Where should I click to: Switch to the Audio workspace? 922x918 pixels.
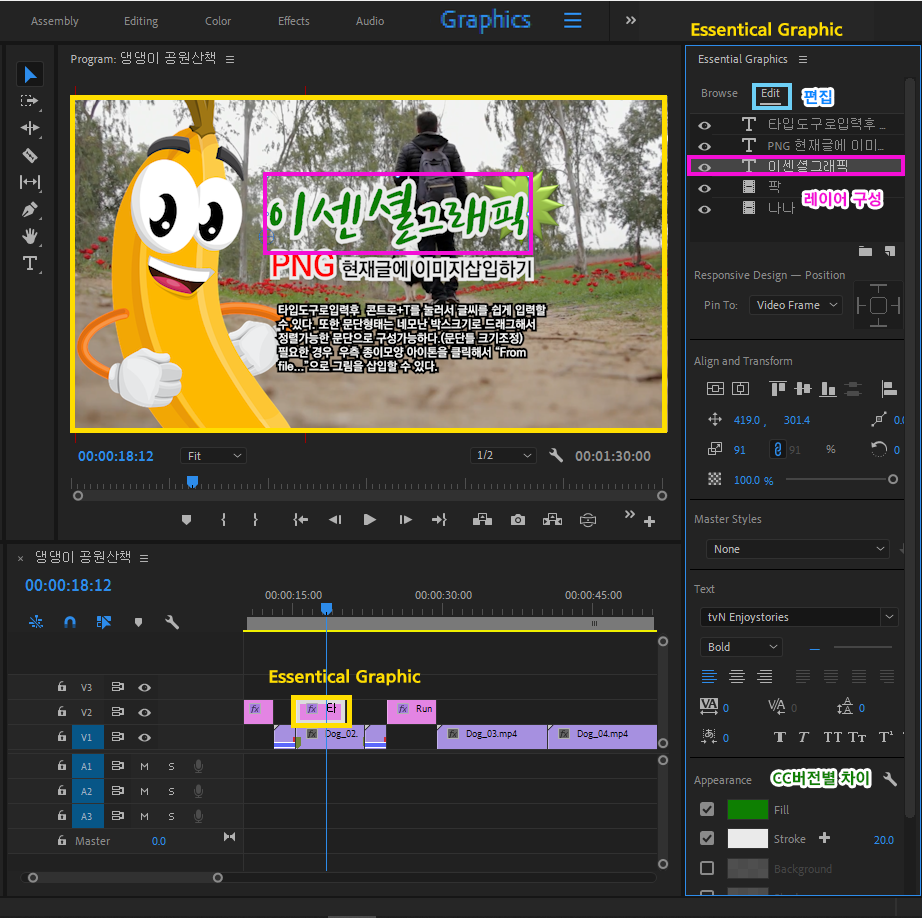coord(370,21)
